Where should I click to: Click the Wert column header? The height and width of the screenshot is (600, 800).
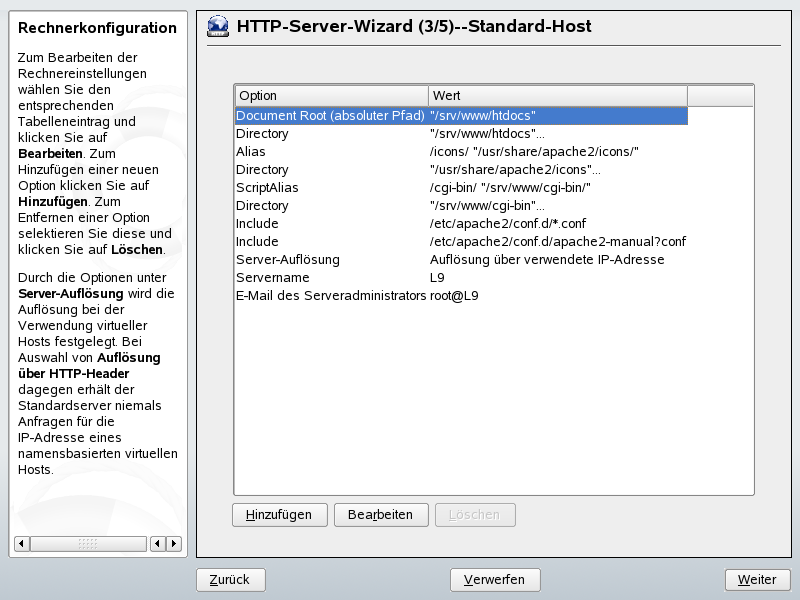556,95
